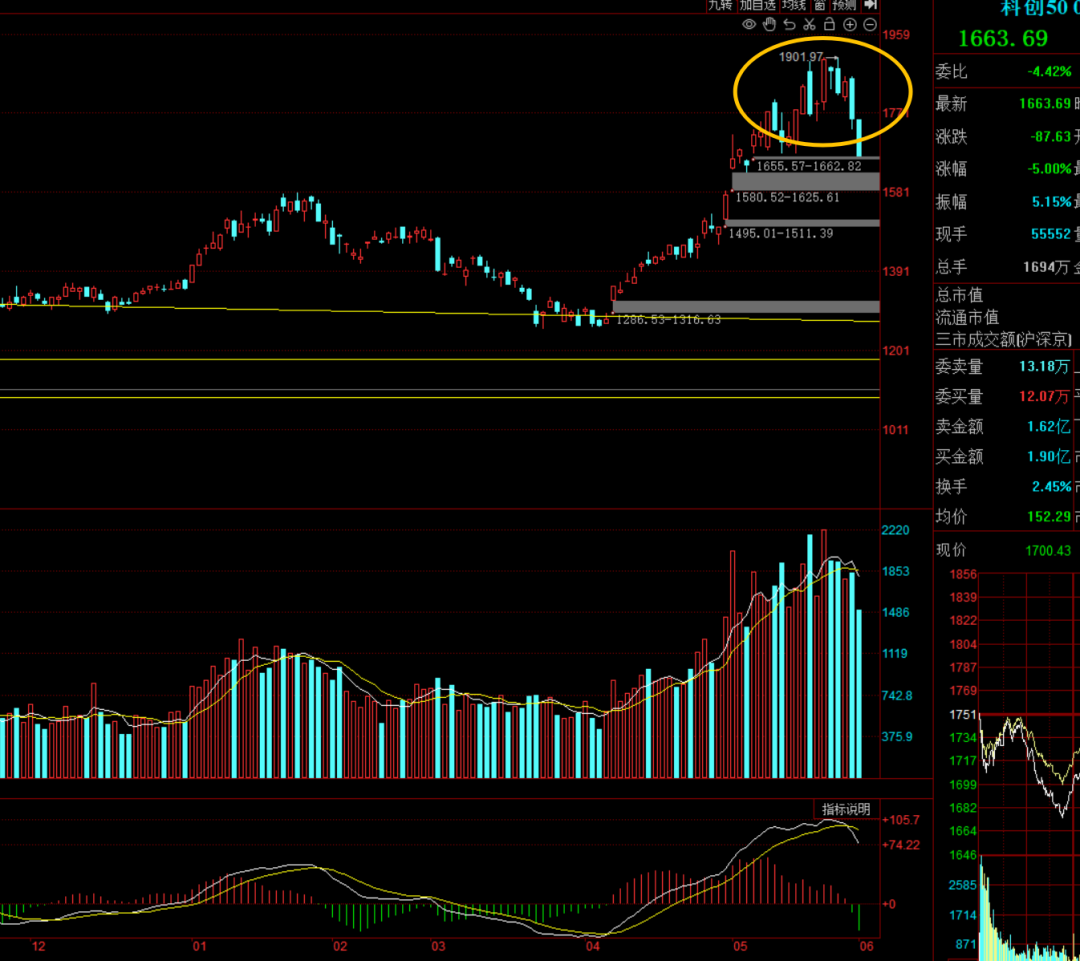
Task: Click the 1286.53-1316.63 gap label
Action: coord(668,320)
